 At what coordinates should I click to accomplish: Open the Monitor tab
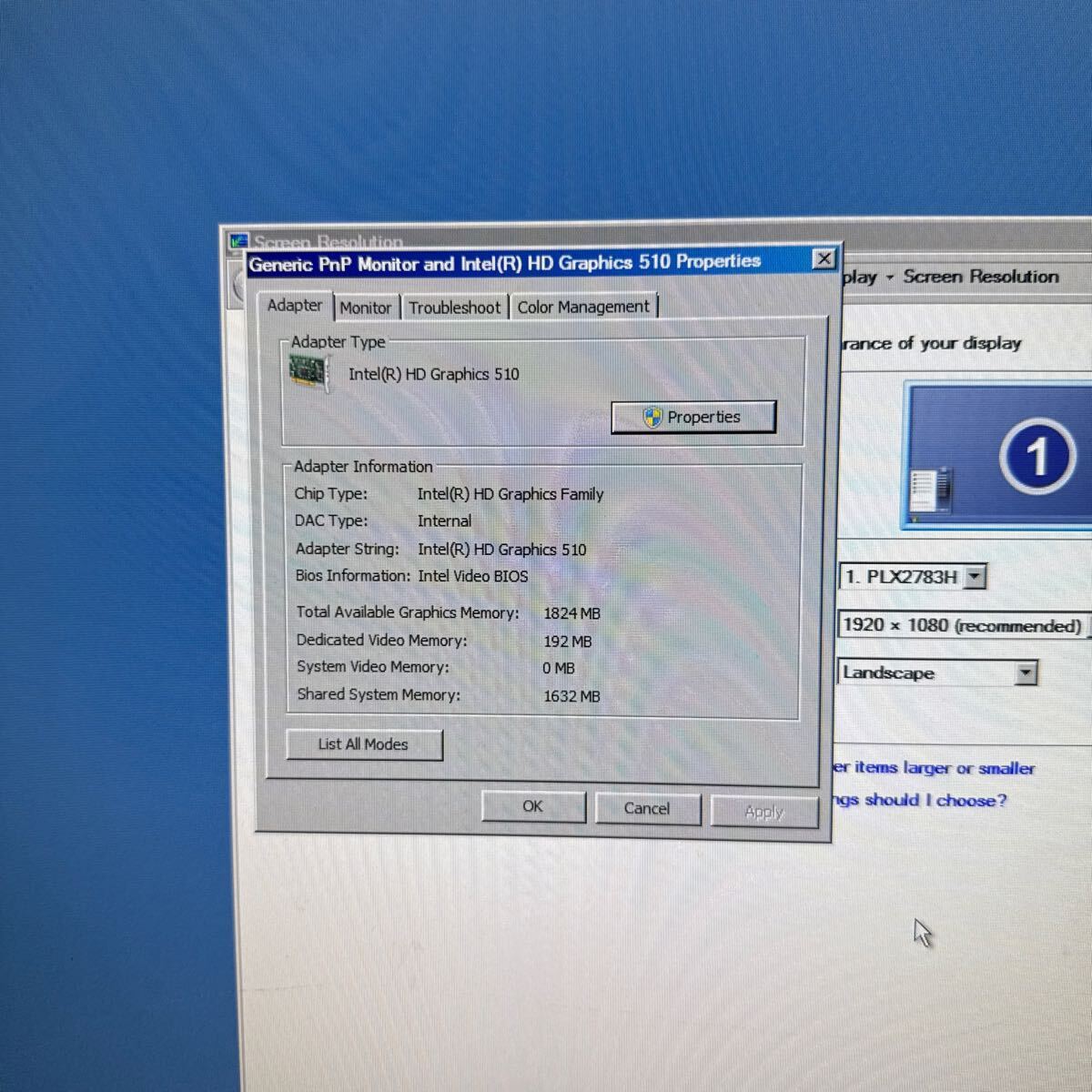pos(366,308)
